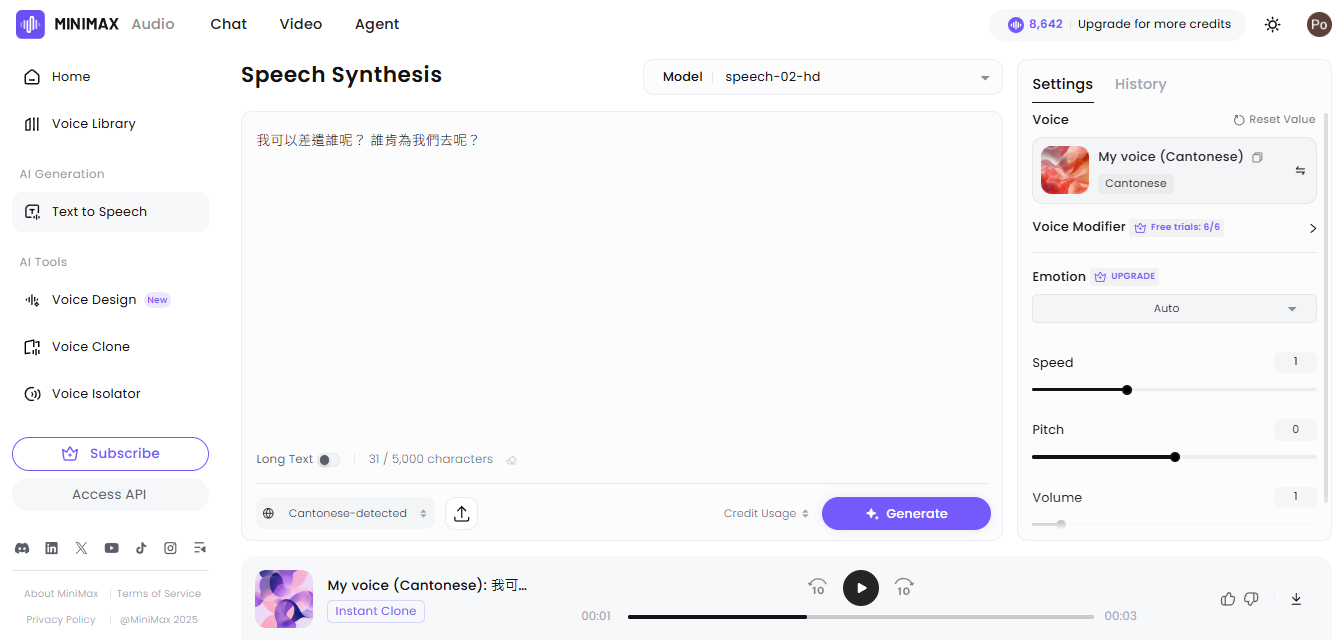Open the Voice Library from the sidebar
The width and height of the screenshot is (1342, 640).
94,123
